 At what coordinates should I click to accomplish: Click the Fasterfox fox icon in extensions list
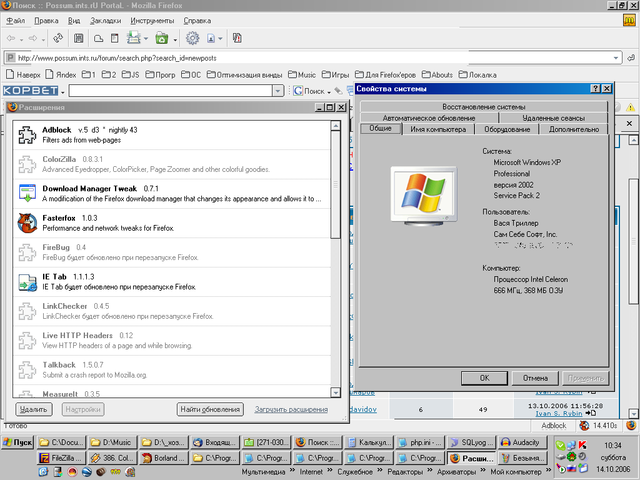[27, 222]
